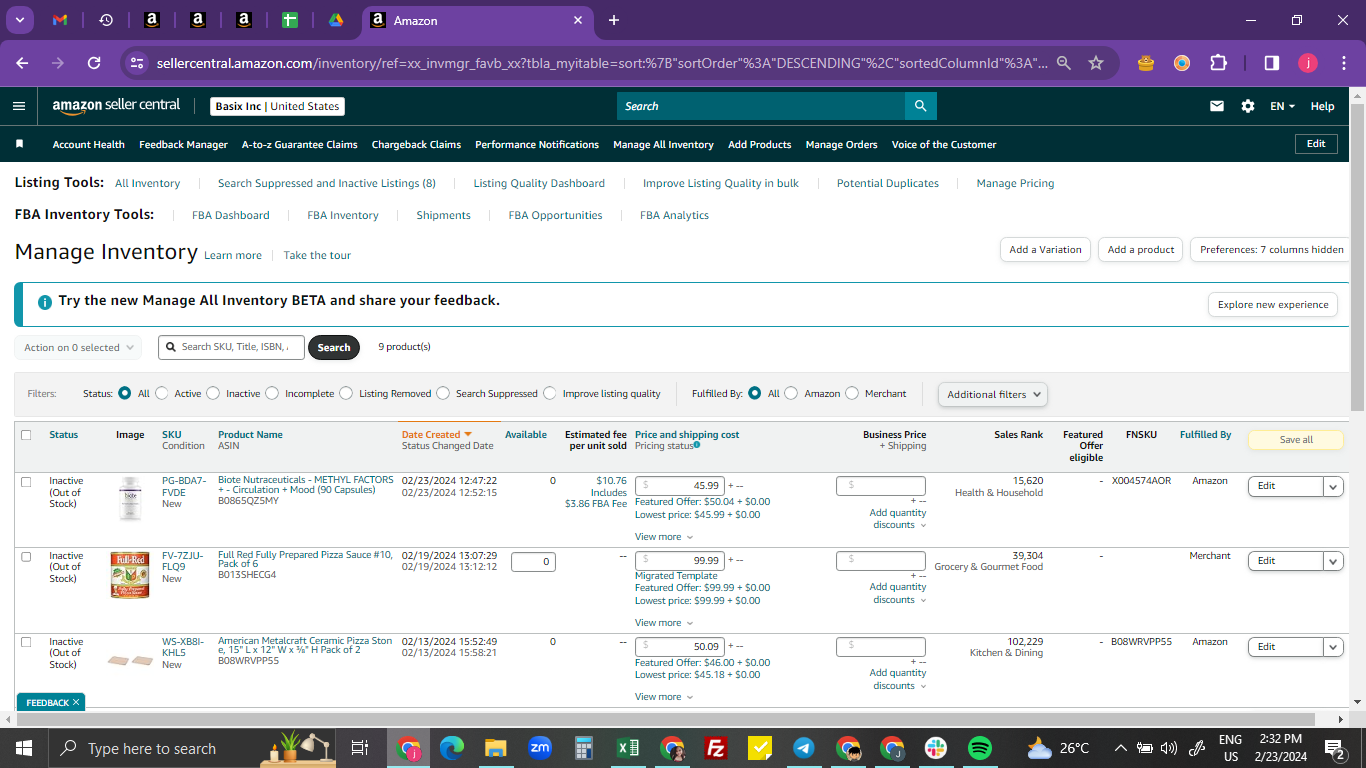This screenshot has width=1366, height=768.
Task: Reload the page in Chrome
Action: [x=94, y=63]
